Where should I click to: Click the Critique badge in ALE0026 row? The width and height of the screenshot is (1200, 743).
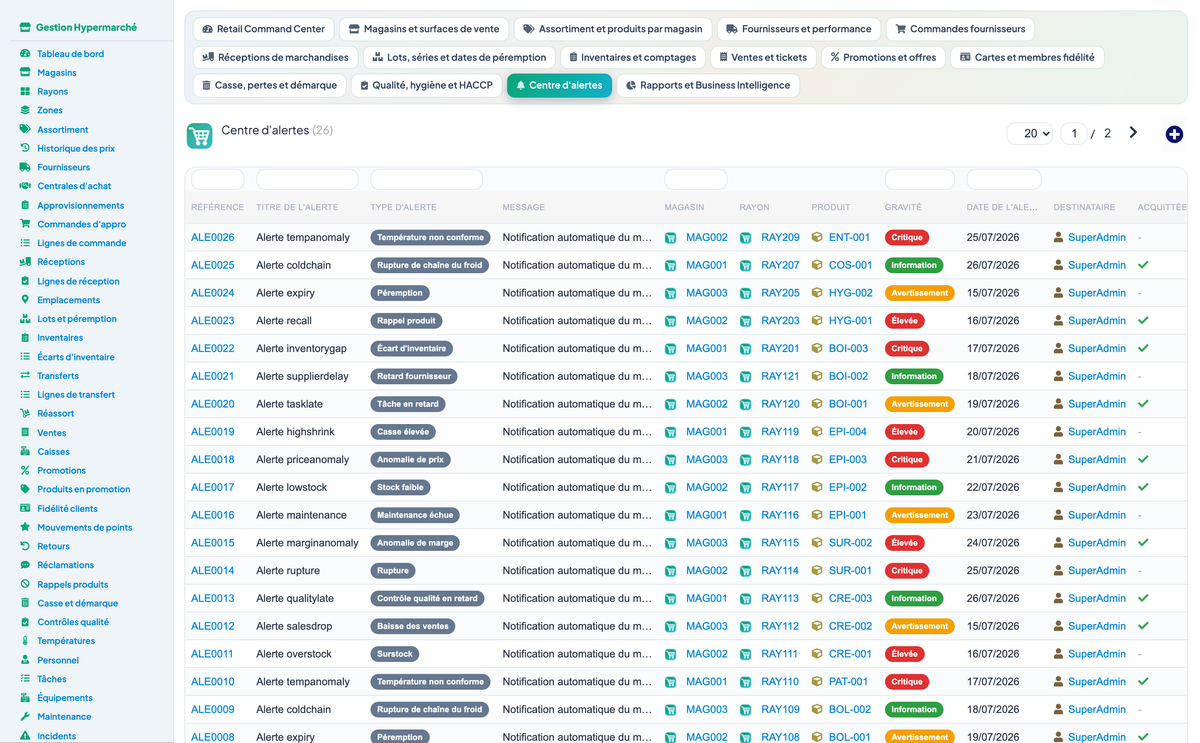[907, 238]
